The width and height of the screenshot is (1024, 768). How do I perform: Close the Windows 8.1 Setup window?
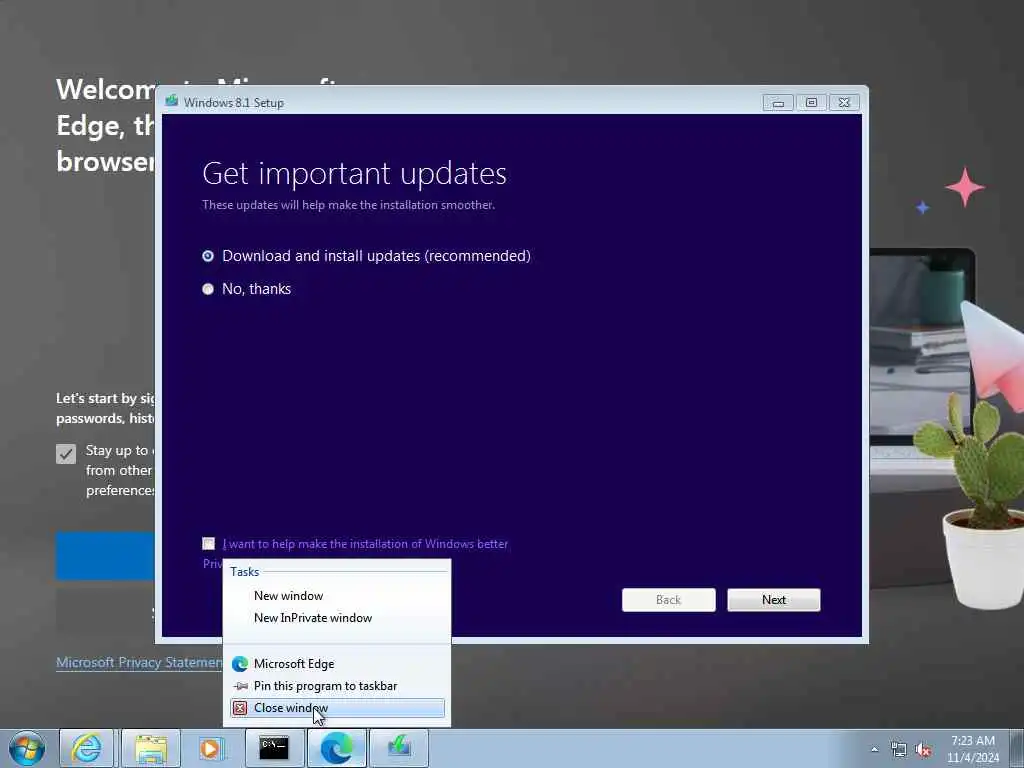844,103
